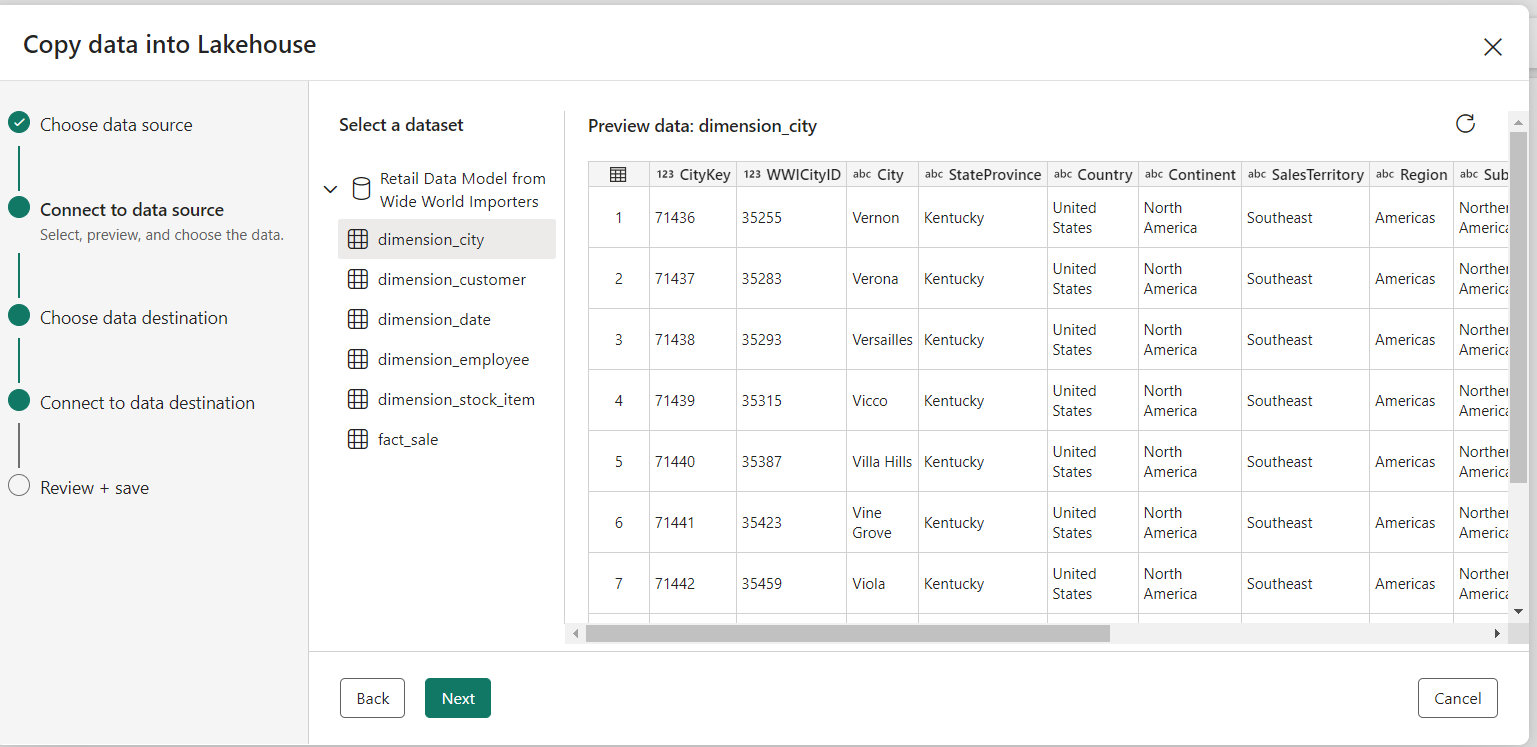Click the table icon next to dimension_customer
This screenshot has height=747, width=1537.
click(358, 279)
